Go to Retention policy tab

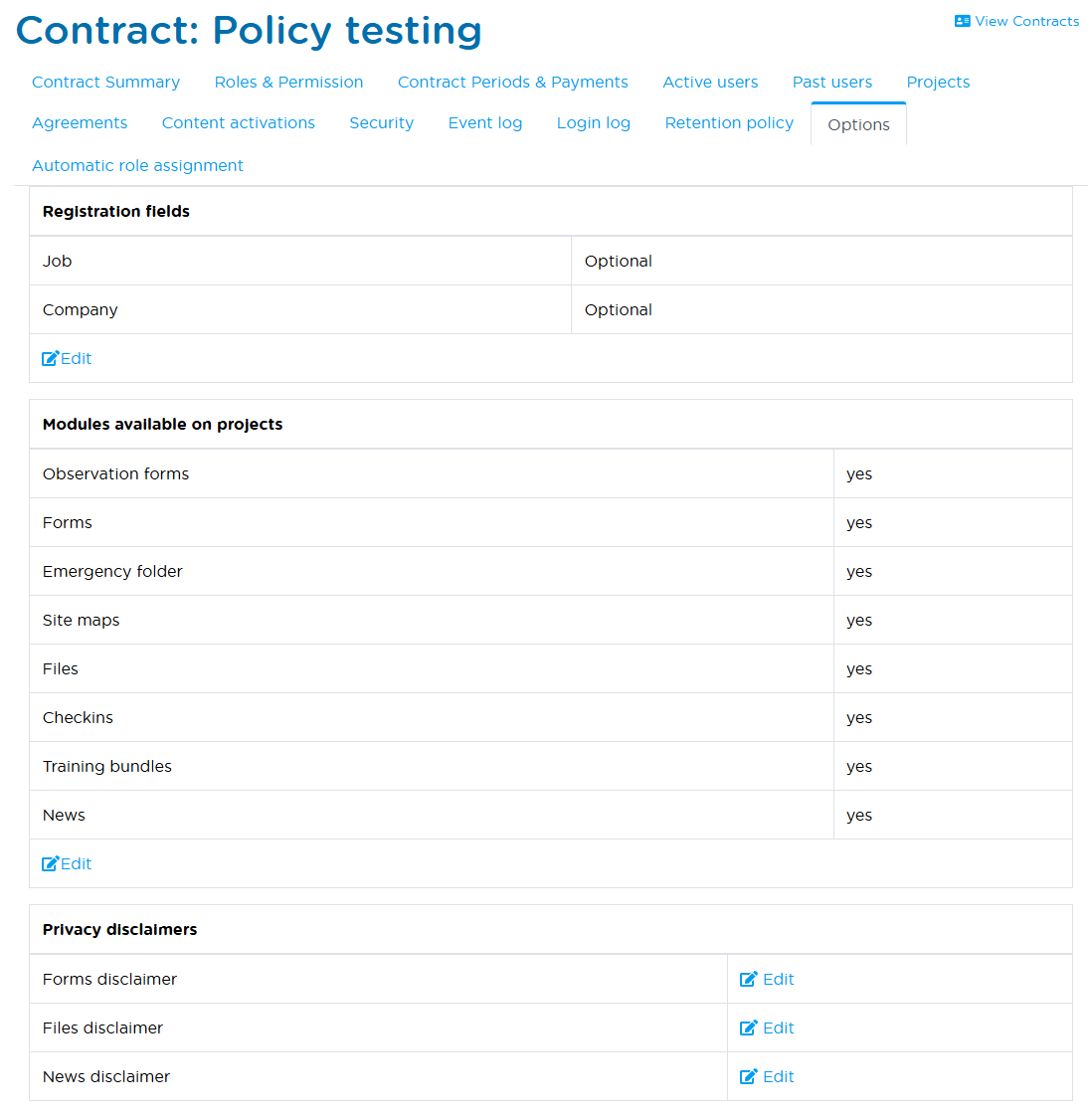(729, 123)
